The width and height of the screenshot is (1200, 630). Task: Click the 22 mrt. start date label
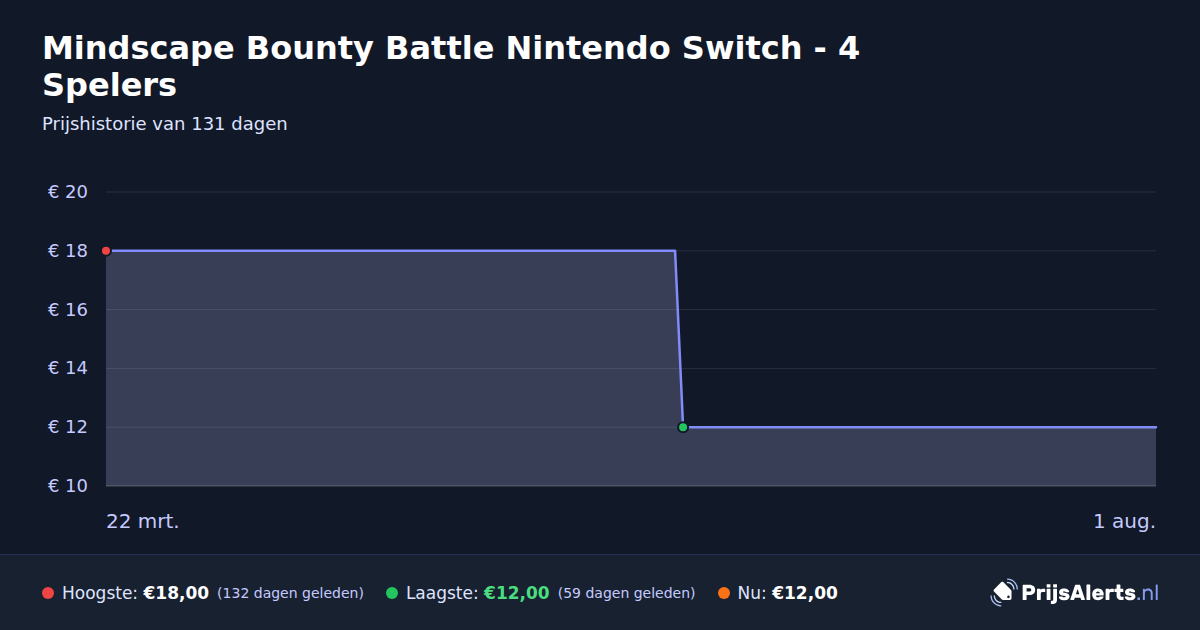(x=143, y=521)
